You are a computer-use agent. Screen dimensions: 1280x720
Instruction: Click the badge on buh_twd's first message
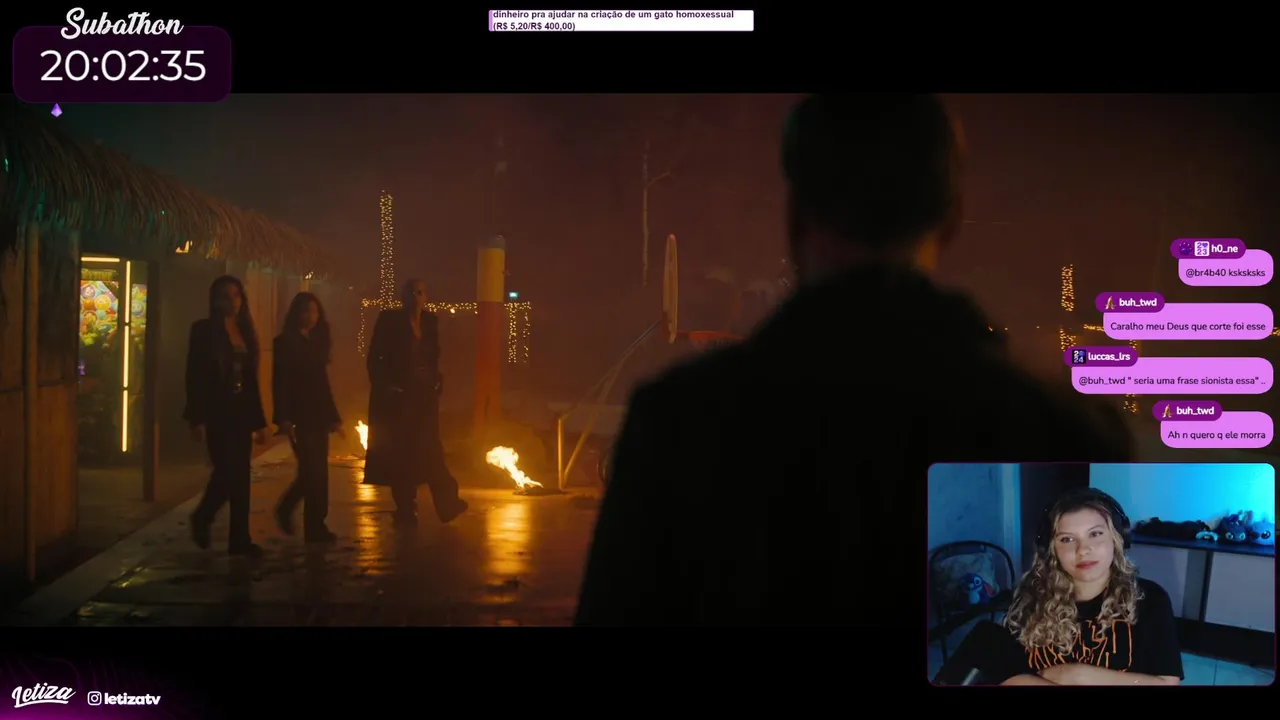coord(1109,303)
